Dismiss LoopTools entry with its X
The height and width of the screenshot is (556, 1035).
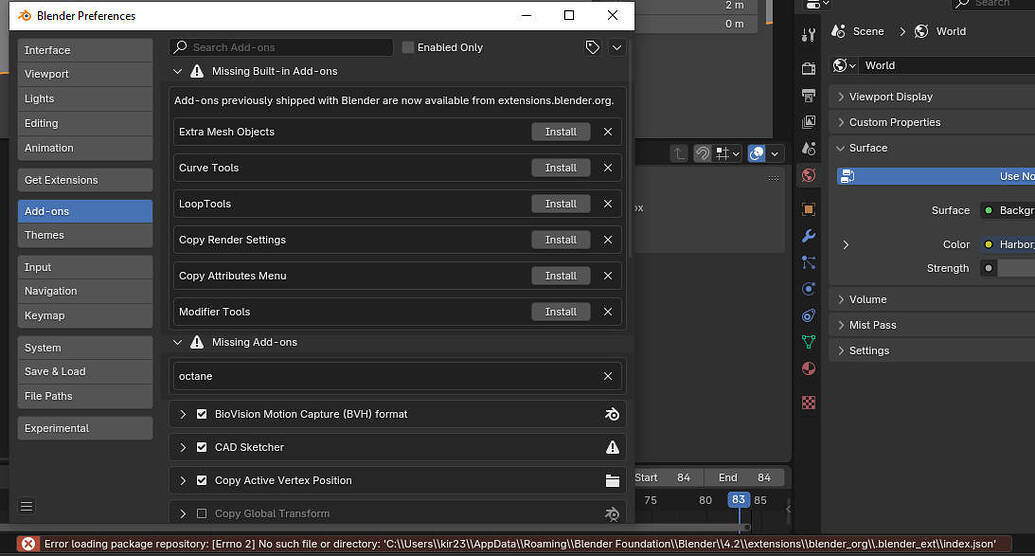(608, 204)
